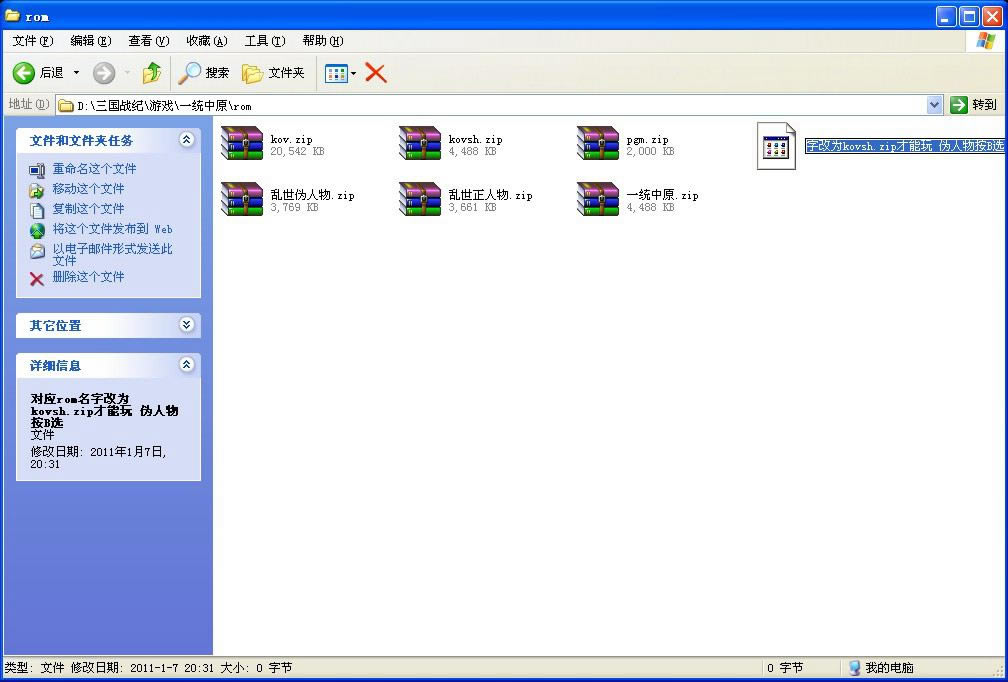Viewport: 1008px width, 682px height.
Task: Click the Up folder icon
Action: (x=151, y=73)
